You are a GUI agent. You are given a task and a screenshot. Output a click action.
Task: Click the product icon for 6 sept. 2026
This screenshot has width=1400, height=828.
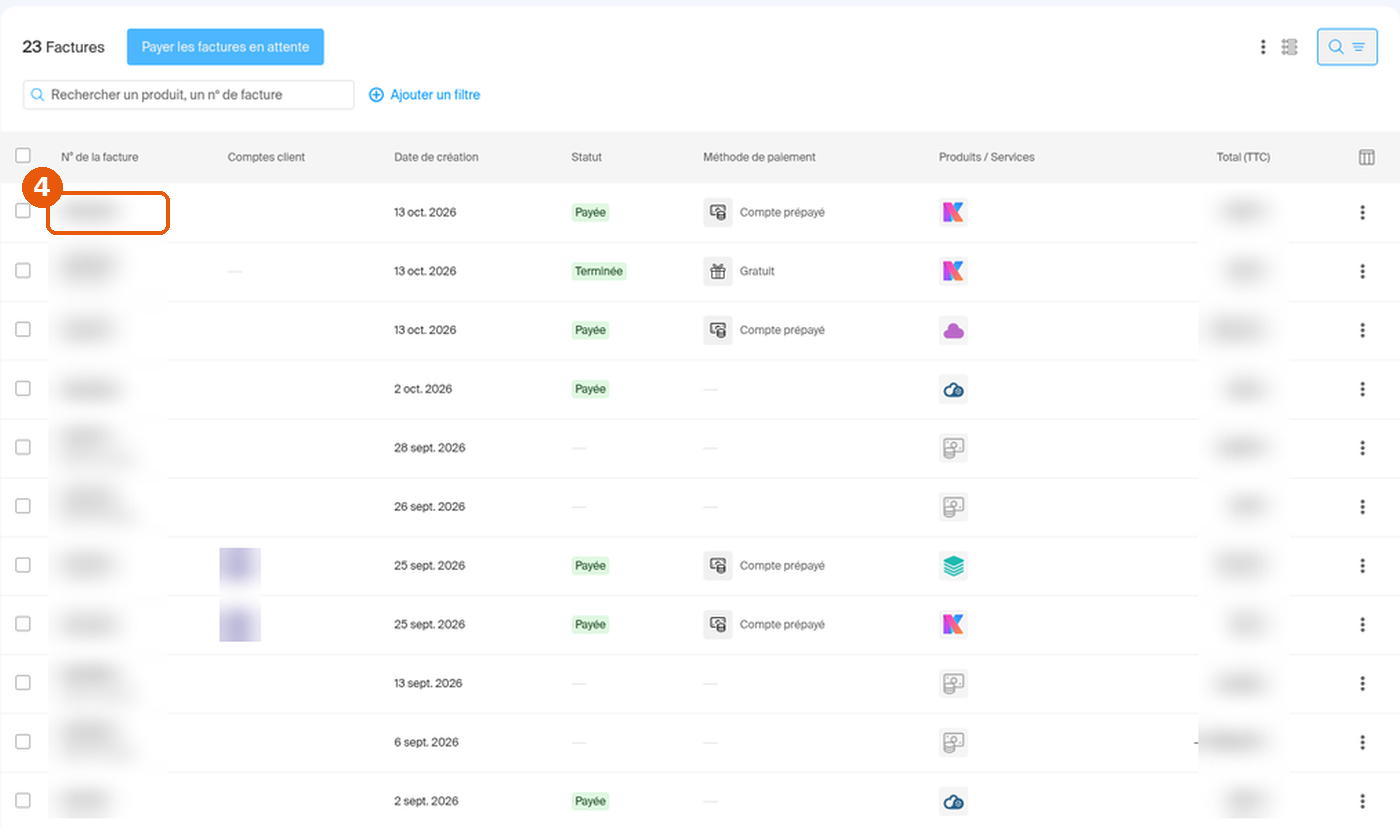click(x=953, y=743)
